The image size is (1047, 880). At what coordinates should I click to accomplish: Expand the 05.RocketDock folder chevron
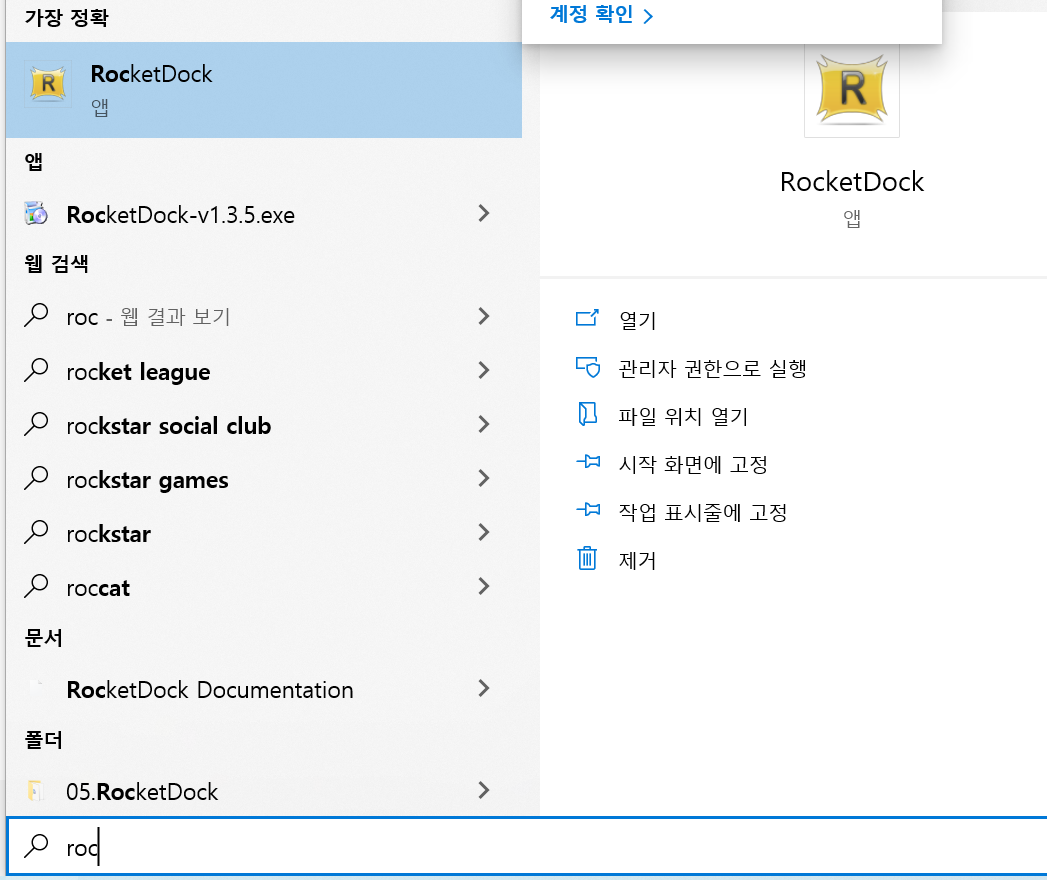pos(484,791)
